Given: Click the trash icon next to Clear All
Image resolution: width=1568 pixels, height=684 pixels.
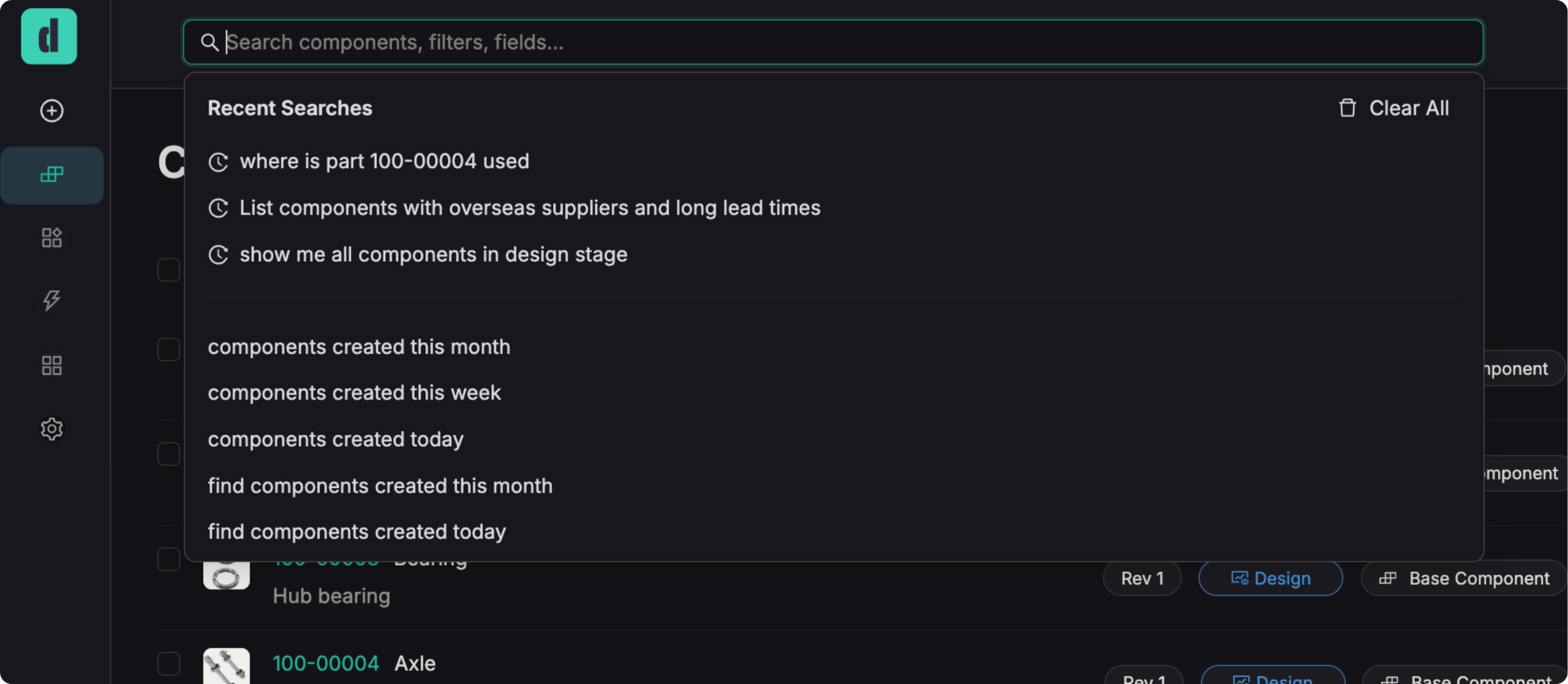Looking at the screenshot, I should tap(1347, 107).
